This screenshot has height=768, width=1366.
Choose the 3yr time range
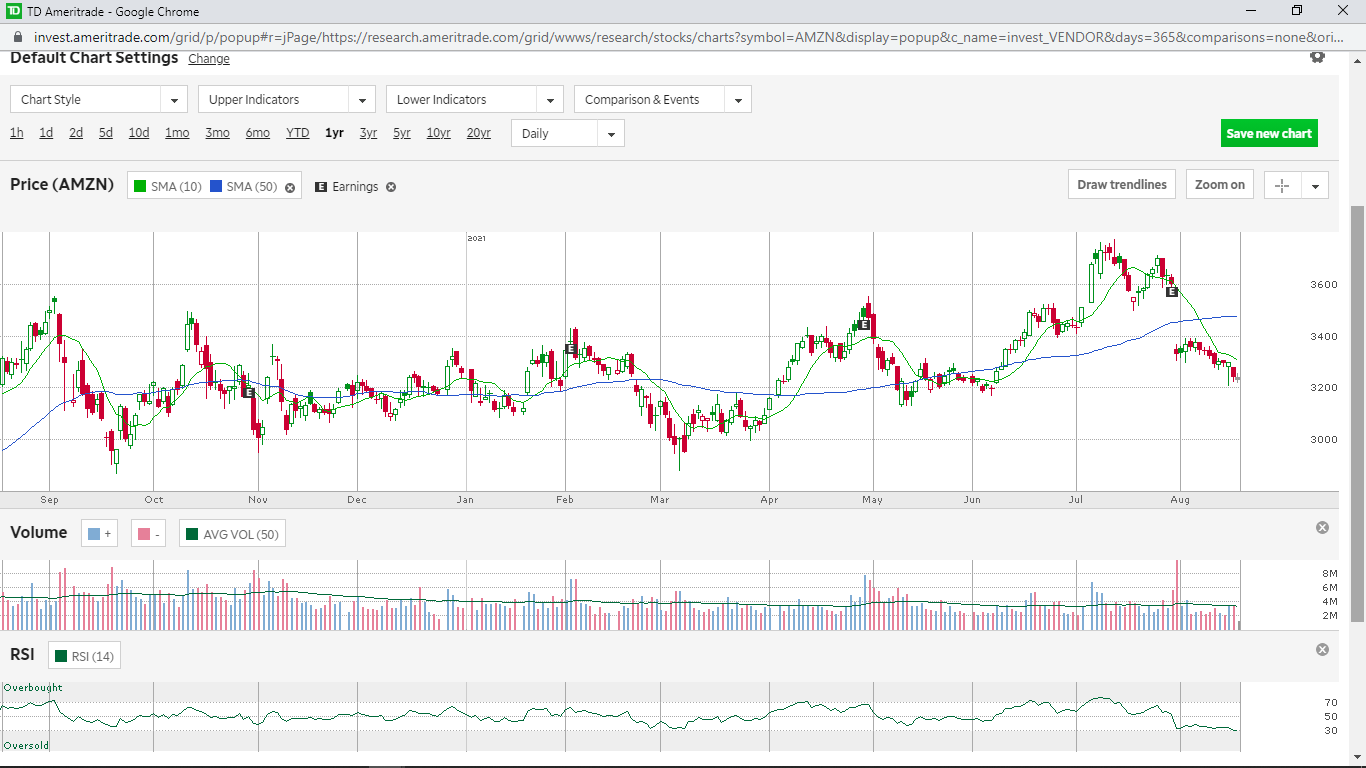[x=369, y=133]
